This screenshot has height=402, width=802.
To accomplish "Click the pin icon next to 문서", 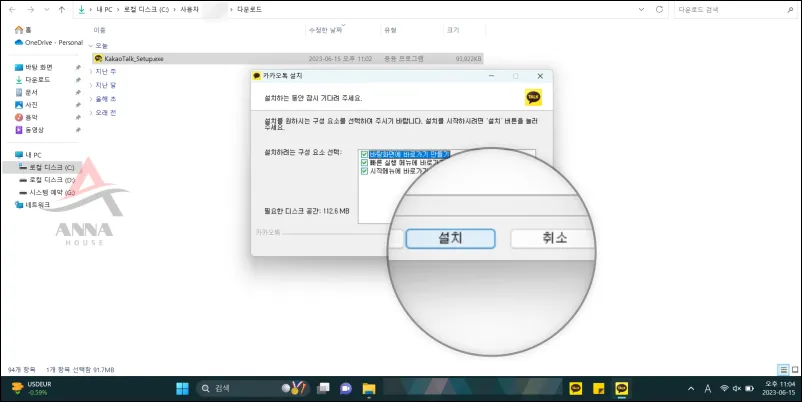I will 78,92.
